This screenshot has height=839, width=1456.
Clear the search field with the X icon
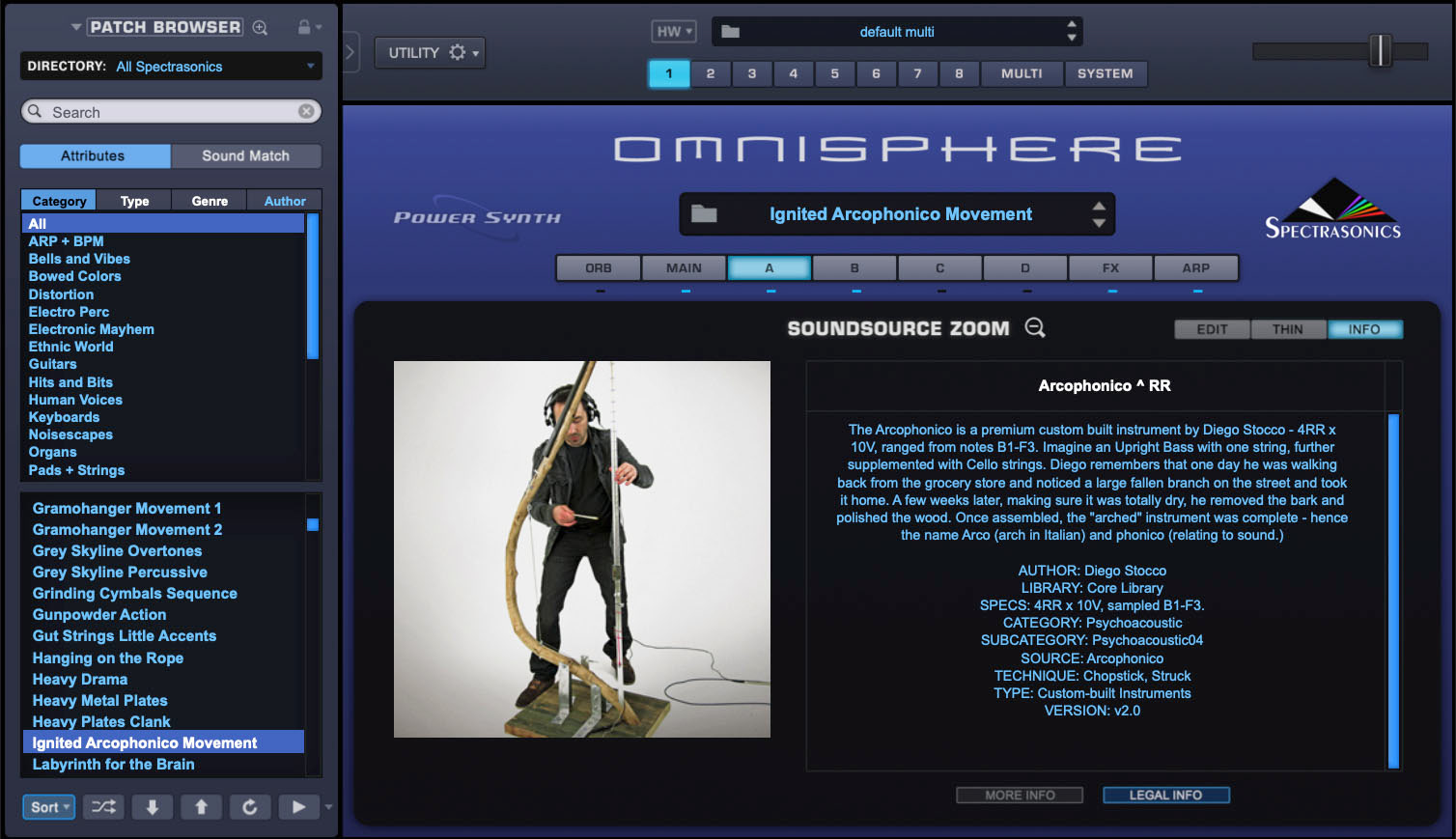(x=306, y=111)
